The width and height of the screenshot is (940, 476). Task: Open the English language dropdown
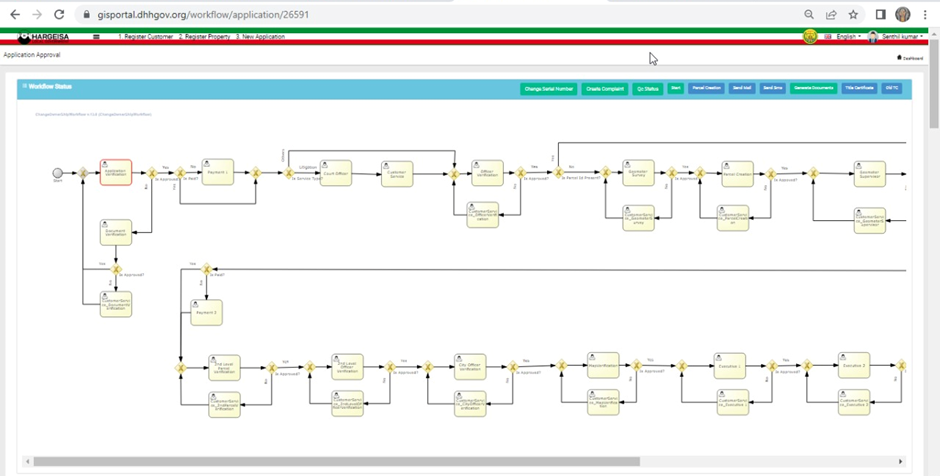(x=843, y=37)
